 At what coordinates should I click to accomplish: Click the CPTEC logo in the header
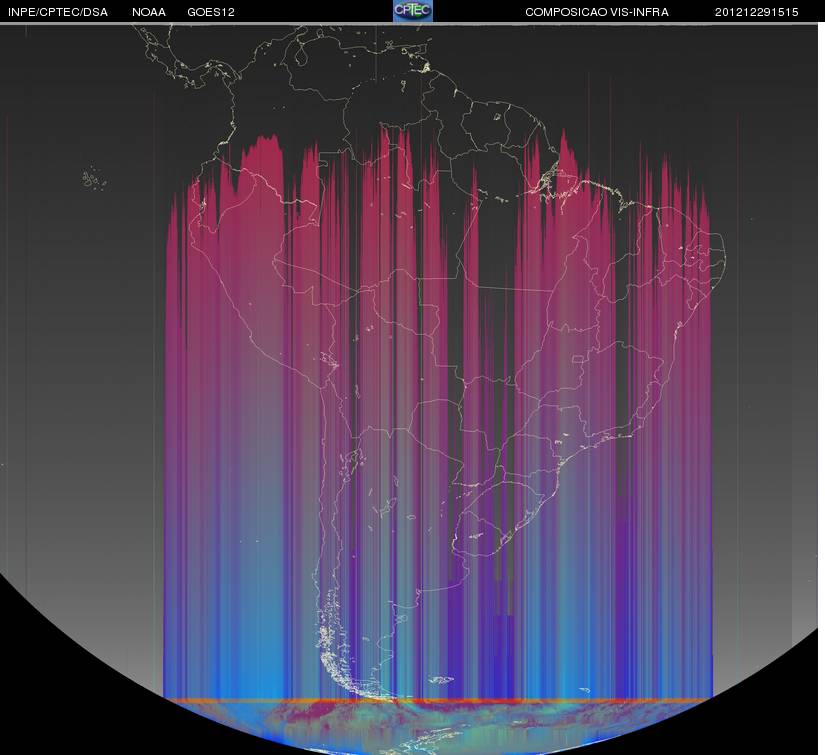point(413,11)
